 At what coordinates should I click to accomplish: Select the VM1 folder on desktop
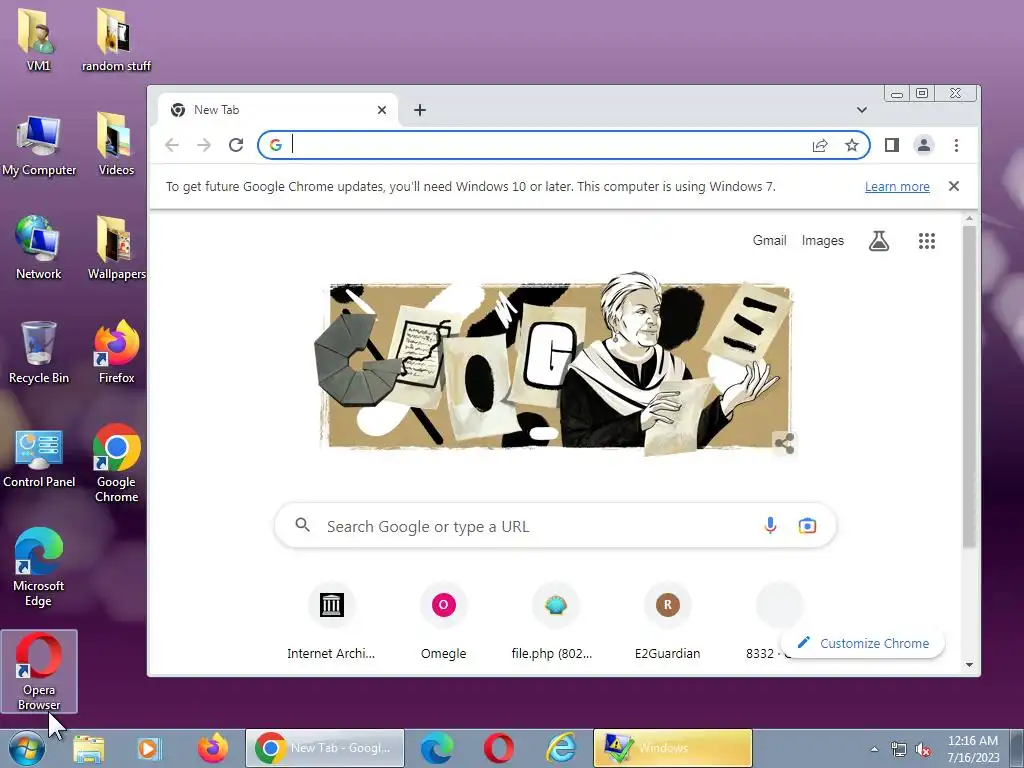39,39
